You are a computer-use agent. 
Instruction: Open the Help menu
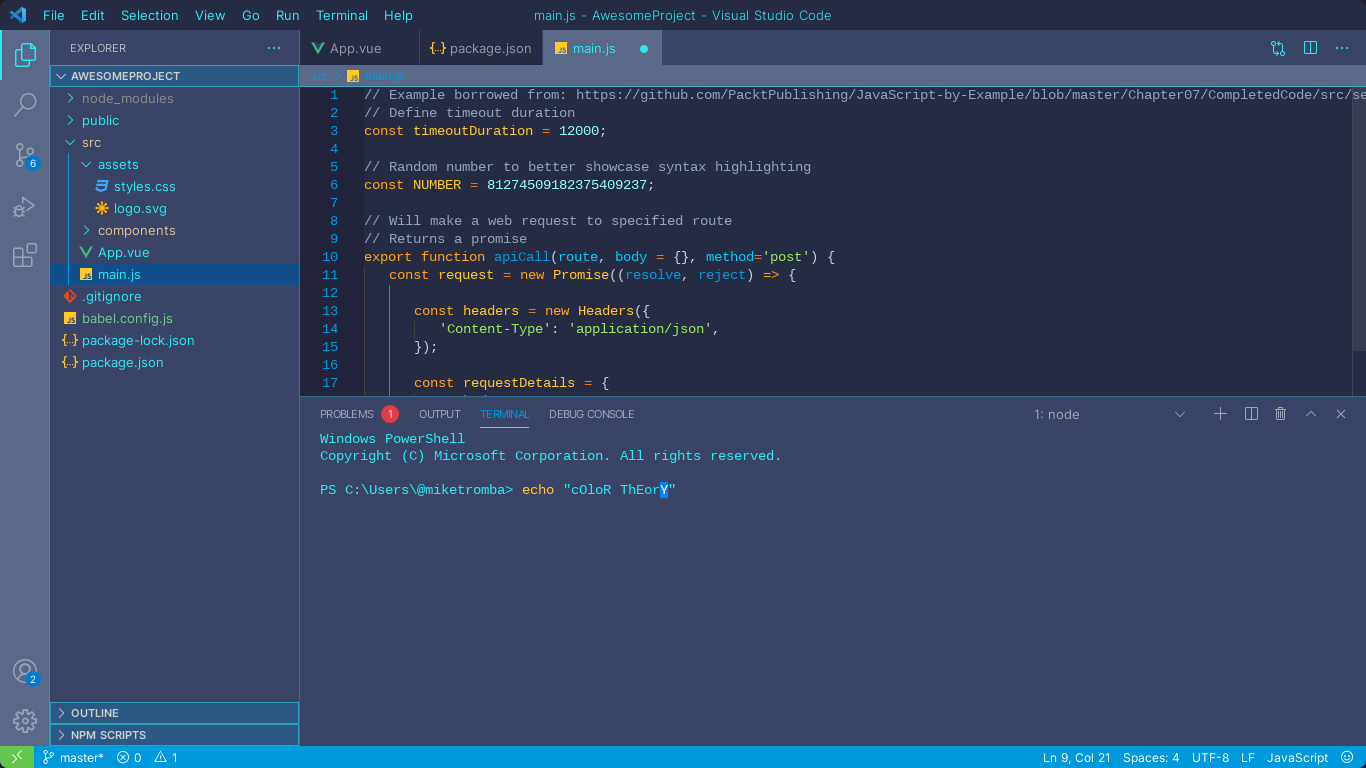[x=398, y=15]
